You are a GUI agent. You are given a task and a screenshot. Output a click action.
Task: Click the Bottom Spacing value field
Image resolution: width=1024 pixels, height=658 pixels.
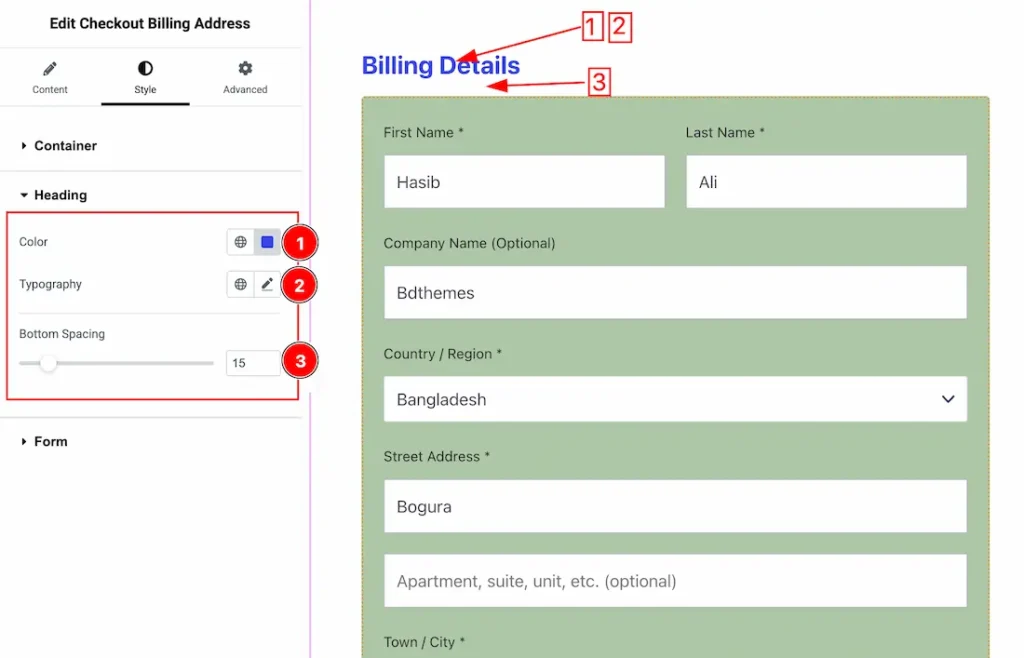pos(252,363)
